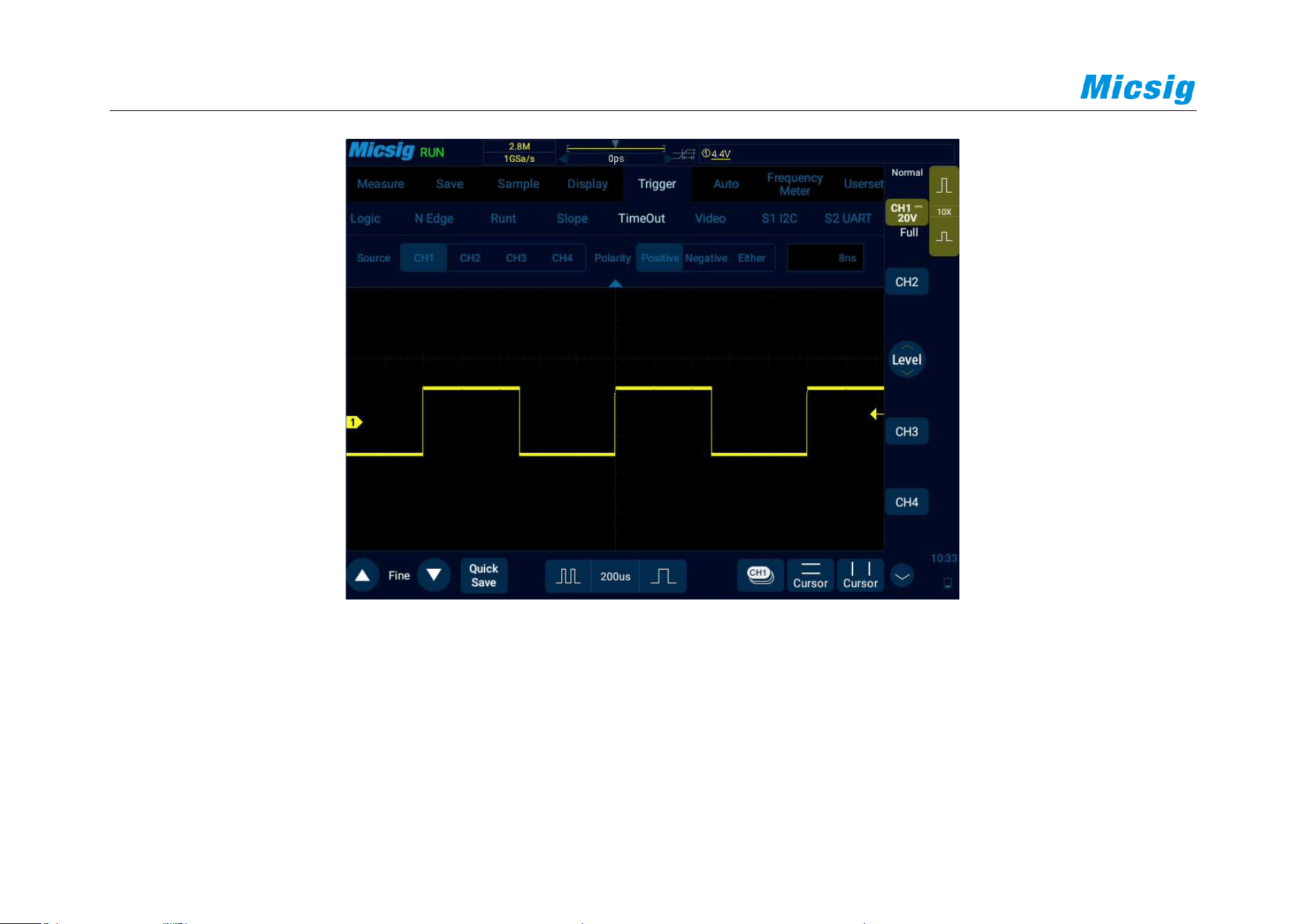Choose Positive polarity
The width and height of the screenshot is (1307, 924).
[659, 258]
